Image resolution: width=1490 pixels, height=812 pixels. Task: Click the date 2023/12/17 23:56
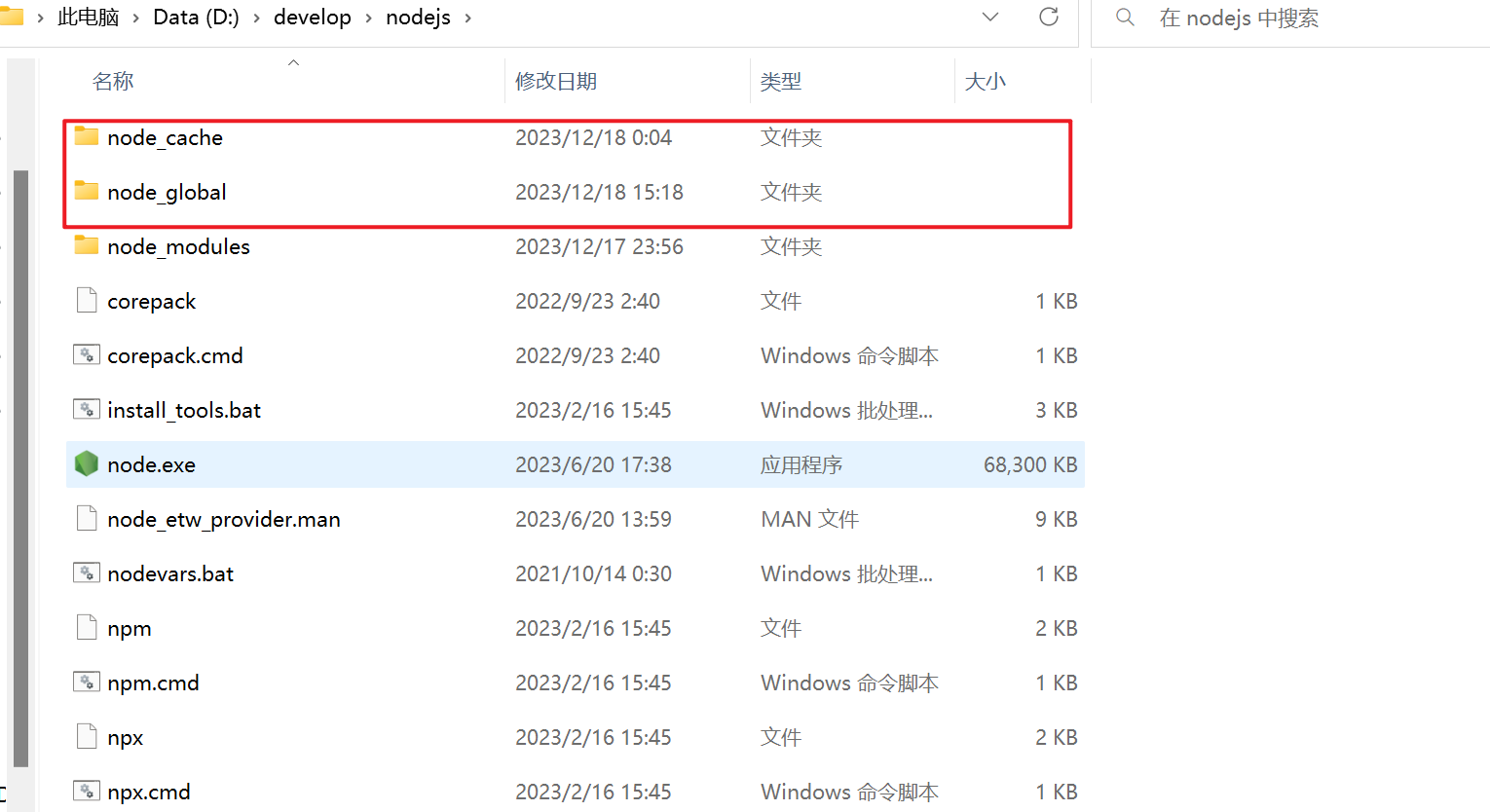click(600, 246)
